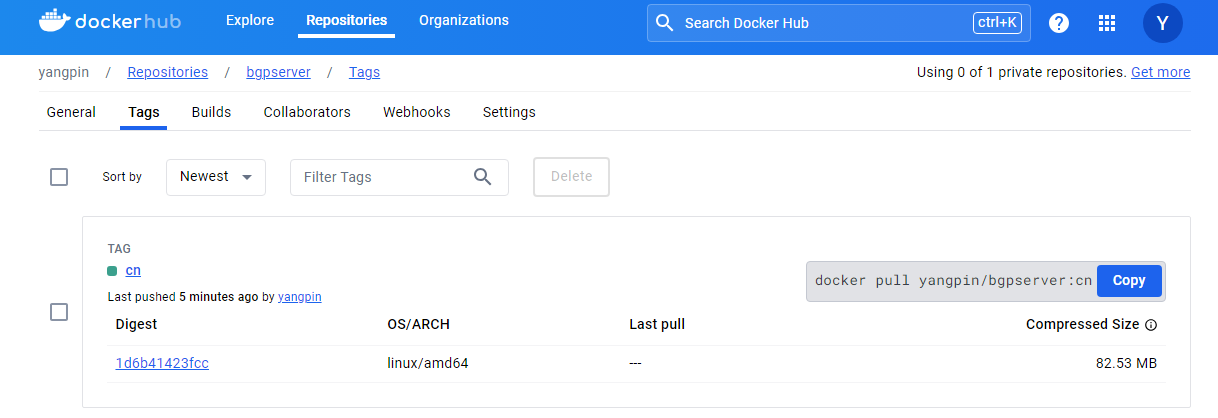Click the Last pull column header
This screenshot has width=1218, height=418.
[x=657, y=324]
